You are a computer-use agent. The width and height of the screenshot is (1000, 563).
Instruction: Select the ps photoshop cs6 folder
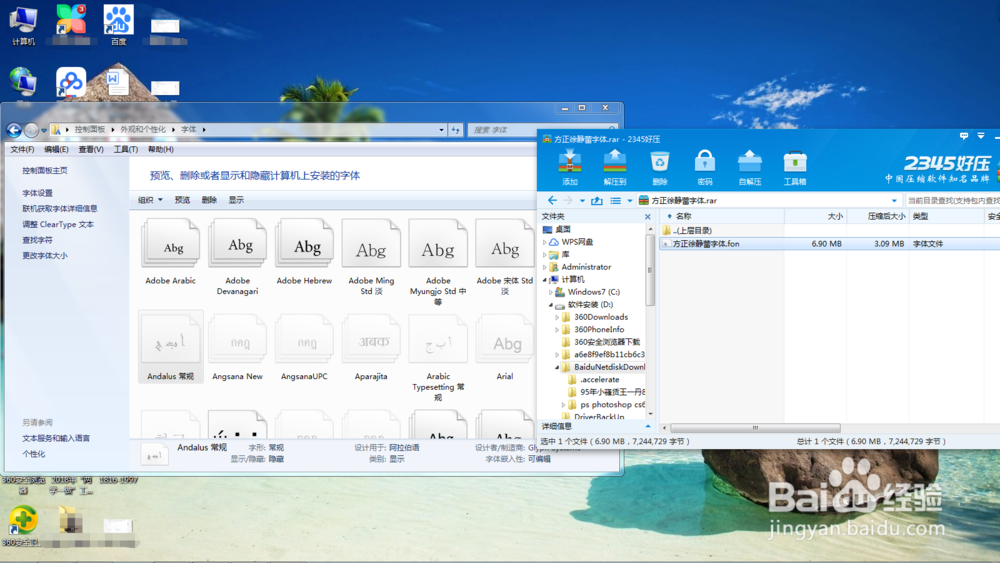click(x=612, y=404)
